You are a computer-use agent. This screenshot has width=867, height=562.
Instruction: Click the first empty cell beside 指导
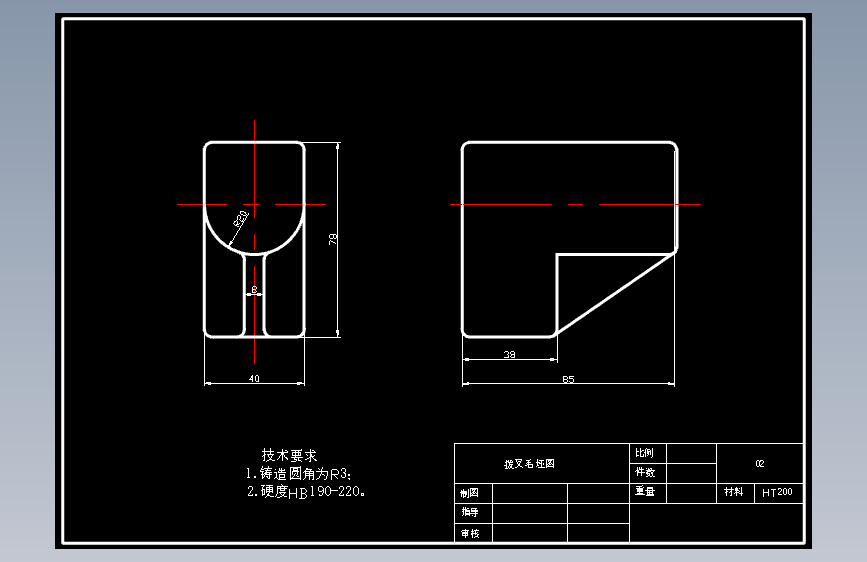[530, 513]
